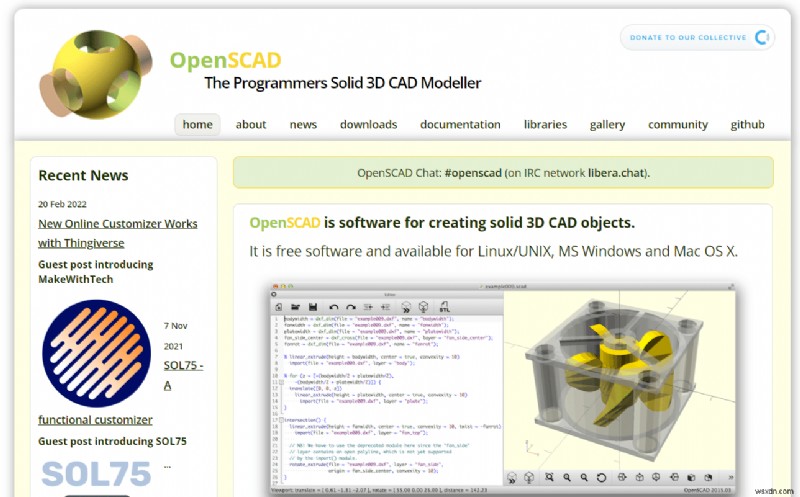Click the Top view cube icon
The image size is (800, 497).
pyautogui.click(x=639, y=477)
